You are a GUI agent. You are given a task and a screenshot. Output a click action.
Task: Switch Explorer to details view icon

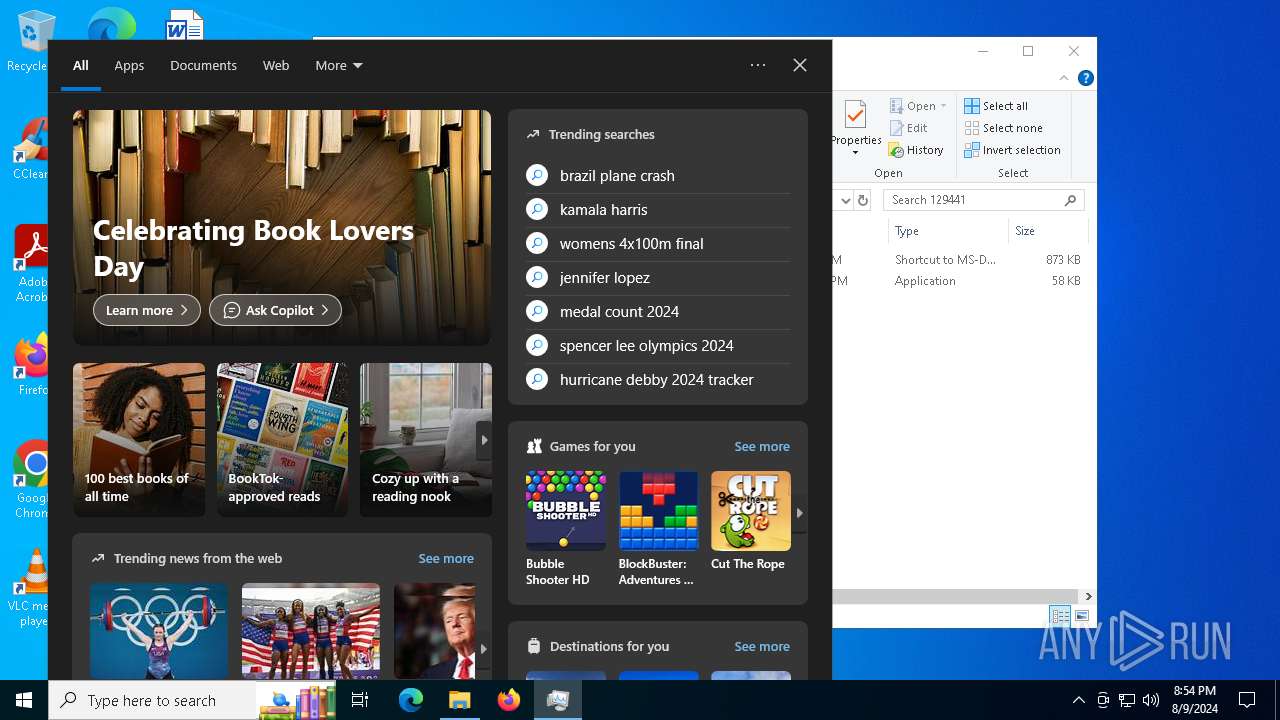click(x=1060, y=616)
